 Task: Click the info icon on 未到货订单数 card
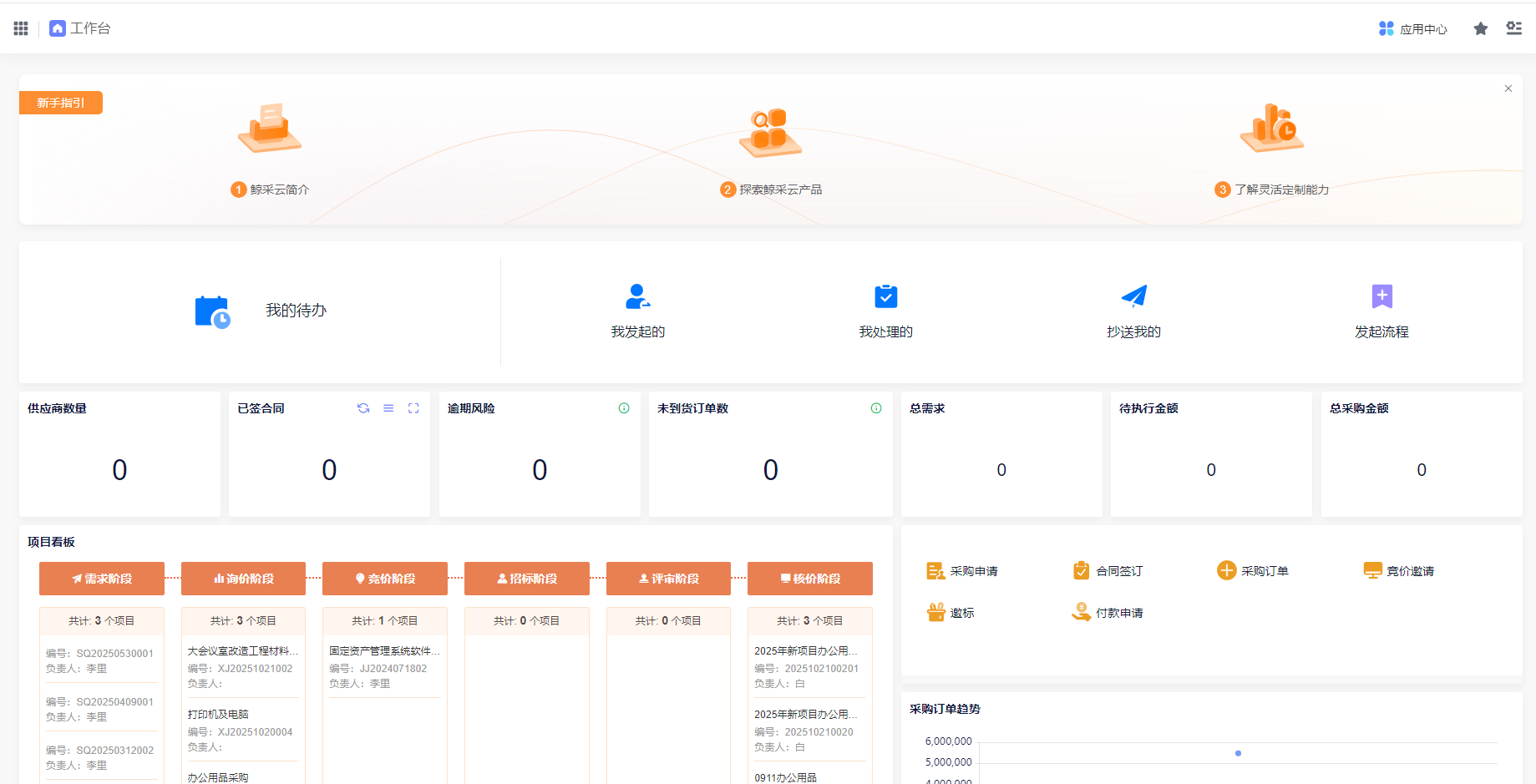(876, 408)
